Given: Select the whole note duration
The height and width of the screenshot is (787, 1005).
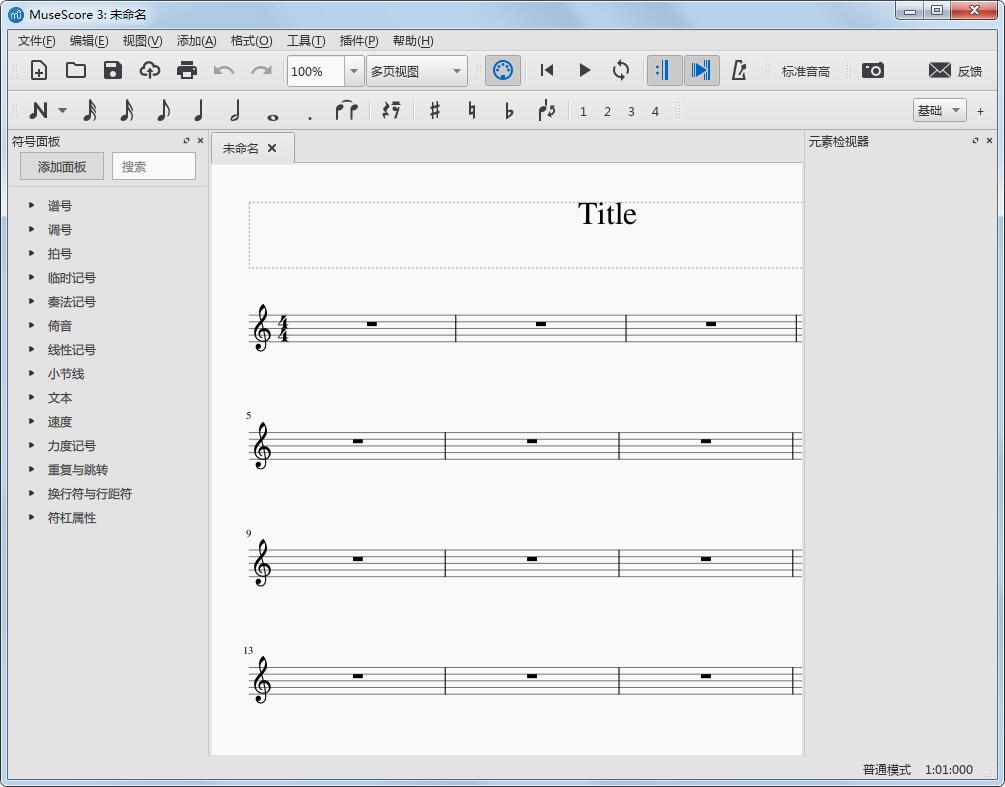Looking at the screenshot, I should click(x=272, y=111).
